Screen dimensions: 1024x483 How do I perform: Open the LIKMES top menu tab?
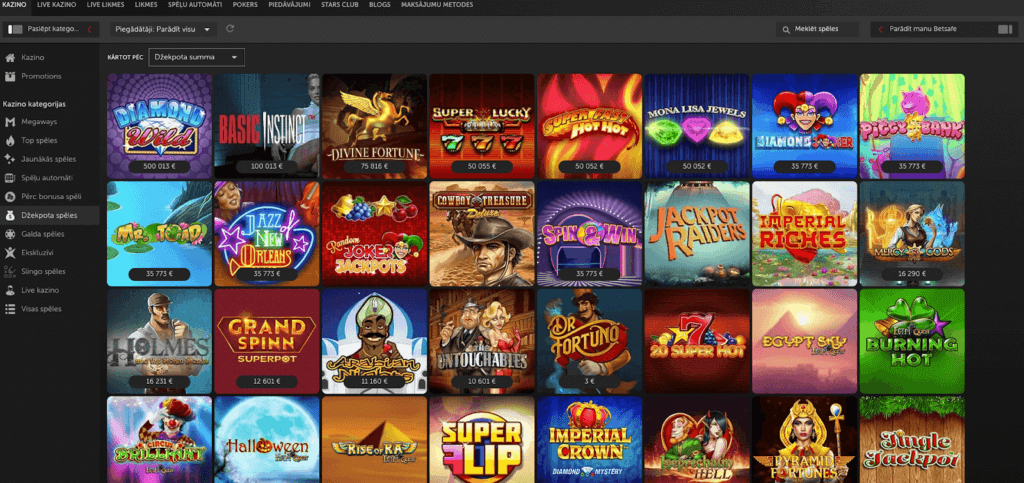pyautogui.click(x=146, y=5)
